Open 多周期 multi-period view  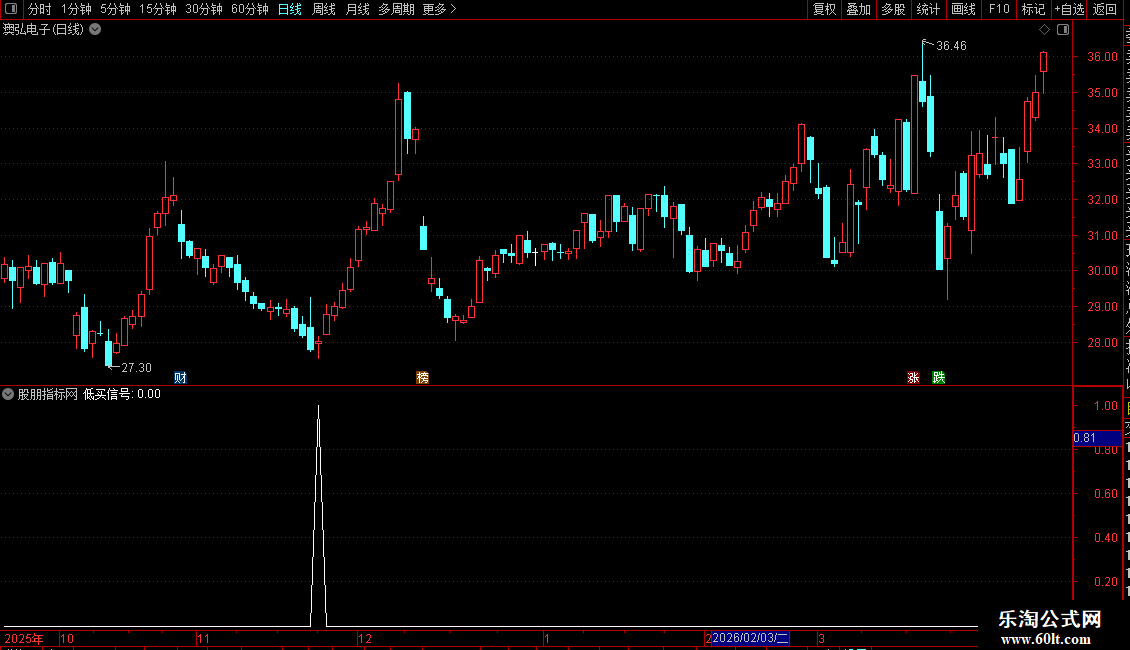[396, 9]
